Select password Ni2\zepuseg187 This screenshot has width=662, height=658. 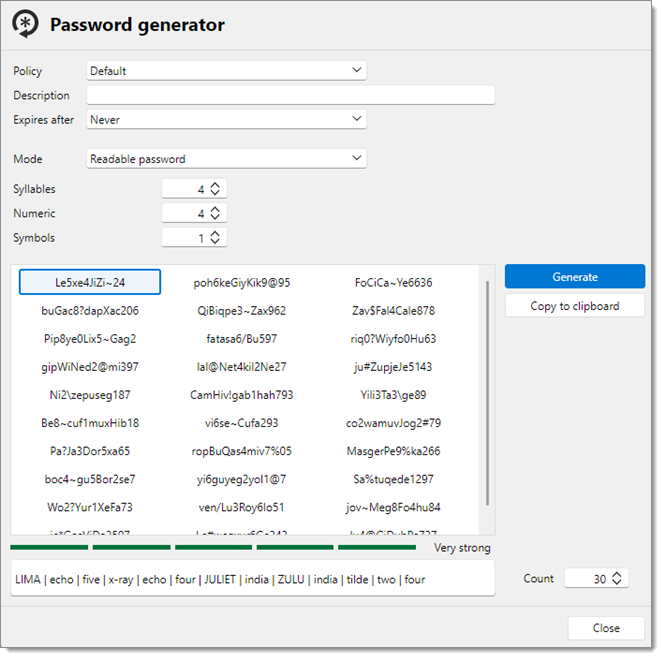[90, 395]
